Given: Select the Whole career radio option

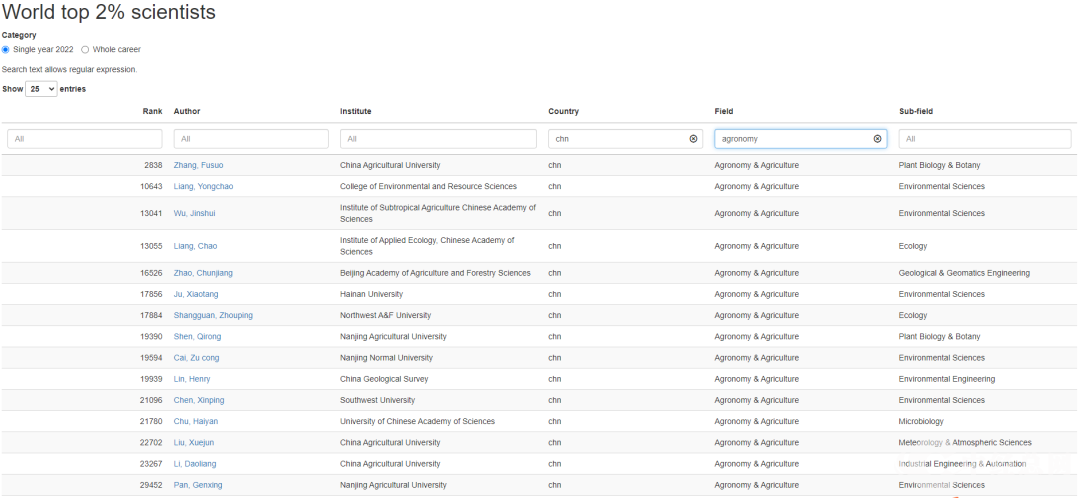Looking at the screenshot, I should click(x=85, y=49).
